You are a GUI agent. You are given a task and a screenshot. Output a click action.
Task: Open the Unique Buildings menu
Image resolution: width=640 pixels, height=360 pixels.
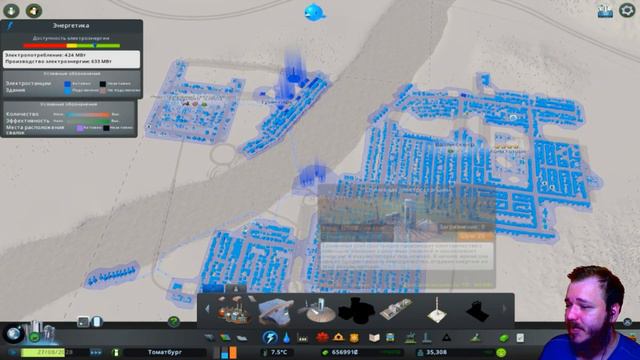pos(427,338)
